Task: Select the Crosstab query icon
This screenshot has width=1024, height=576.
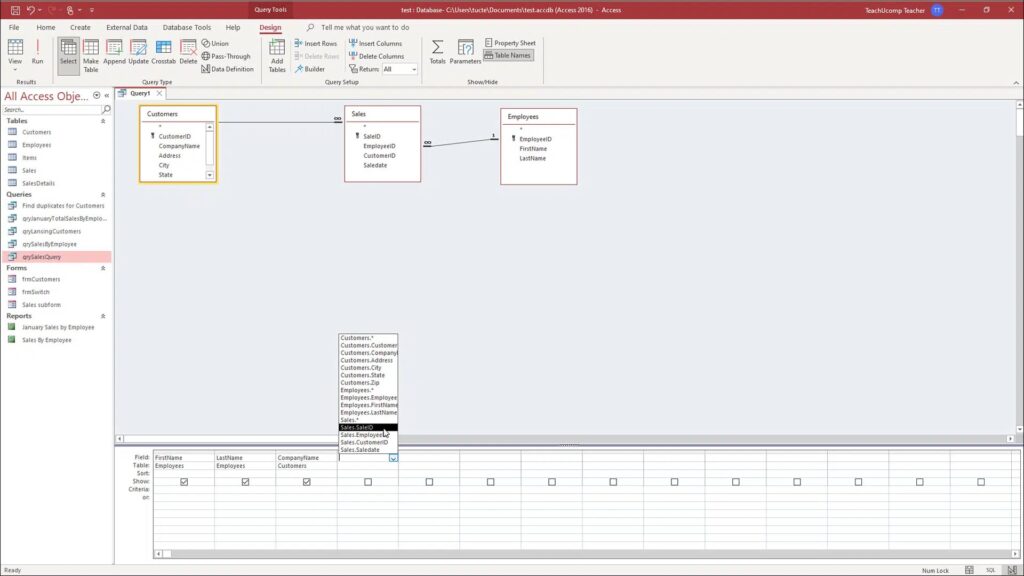Action: [163, 51]
